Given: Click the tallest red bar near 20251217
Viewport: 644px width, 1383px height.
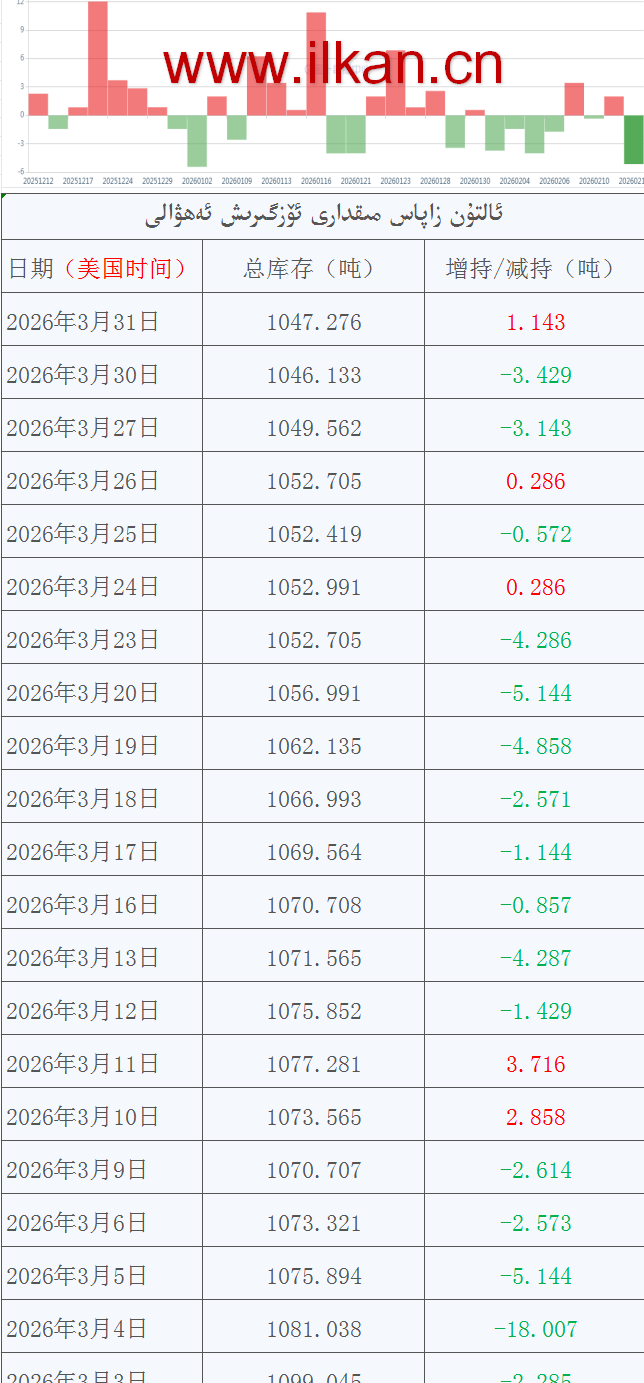Looking at the screenshot, I should (97, 58).
